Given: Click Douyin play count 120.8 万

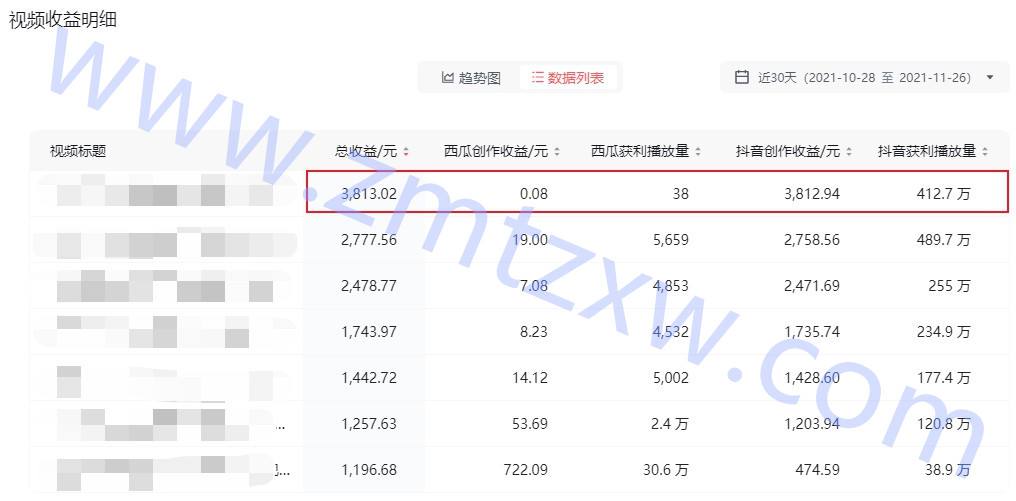Looking at the screenshot, I should (944, 424).
